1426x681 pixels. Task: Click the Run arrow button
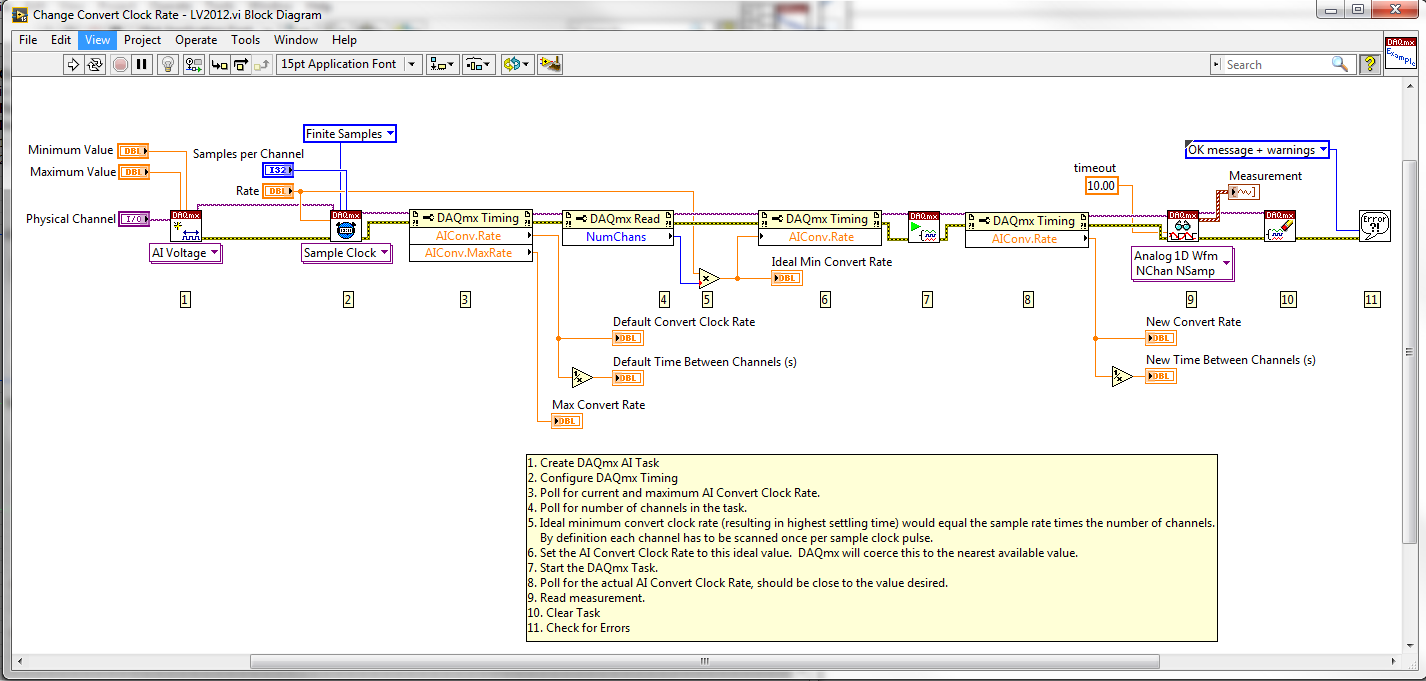(x=73, y=64)
